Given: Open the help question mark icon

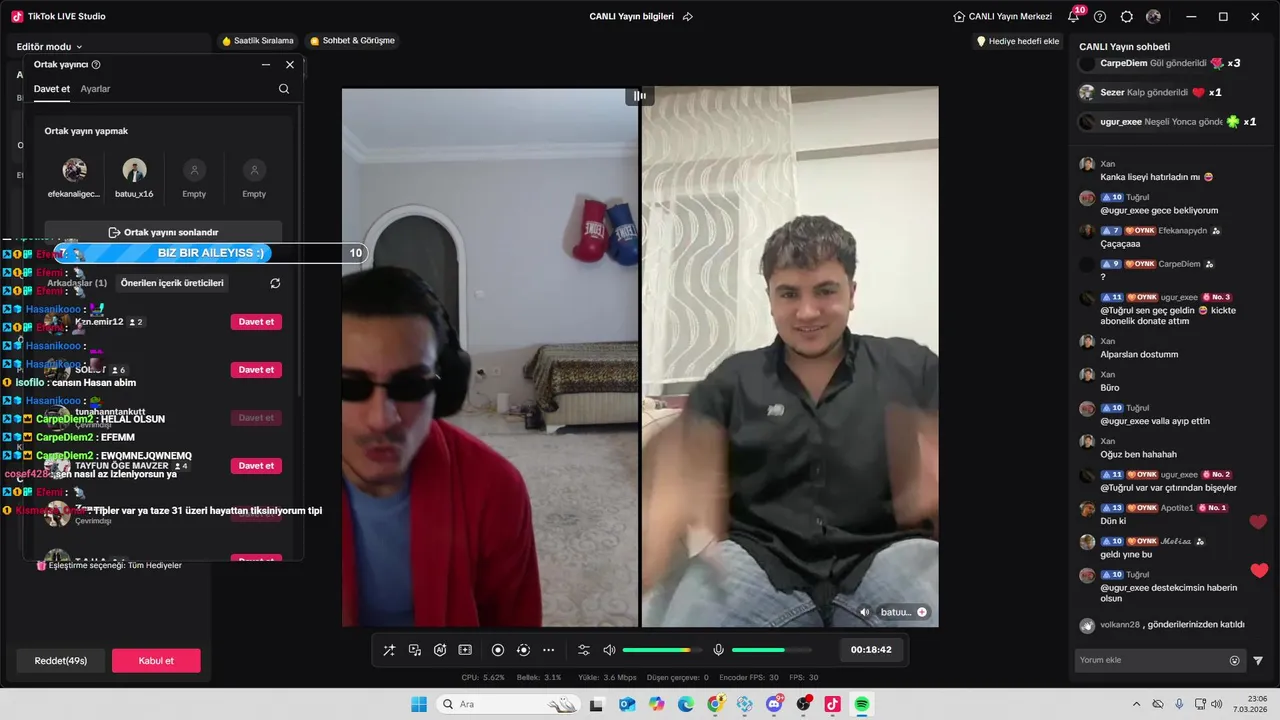Looking at the screenshot, I should pyautogui.click(x=1100, y=17).
